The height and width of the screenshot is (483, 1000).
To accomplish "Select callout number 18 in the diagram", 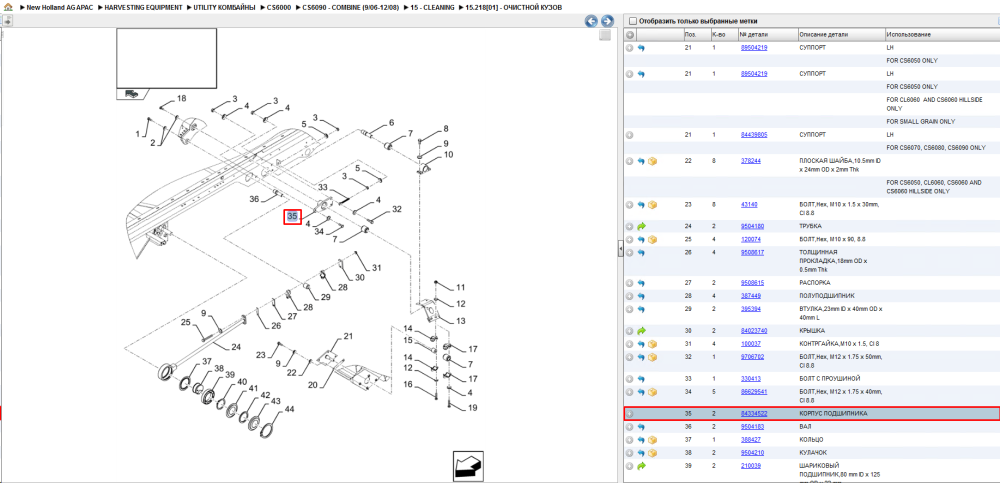I will point(181,98).
